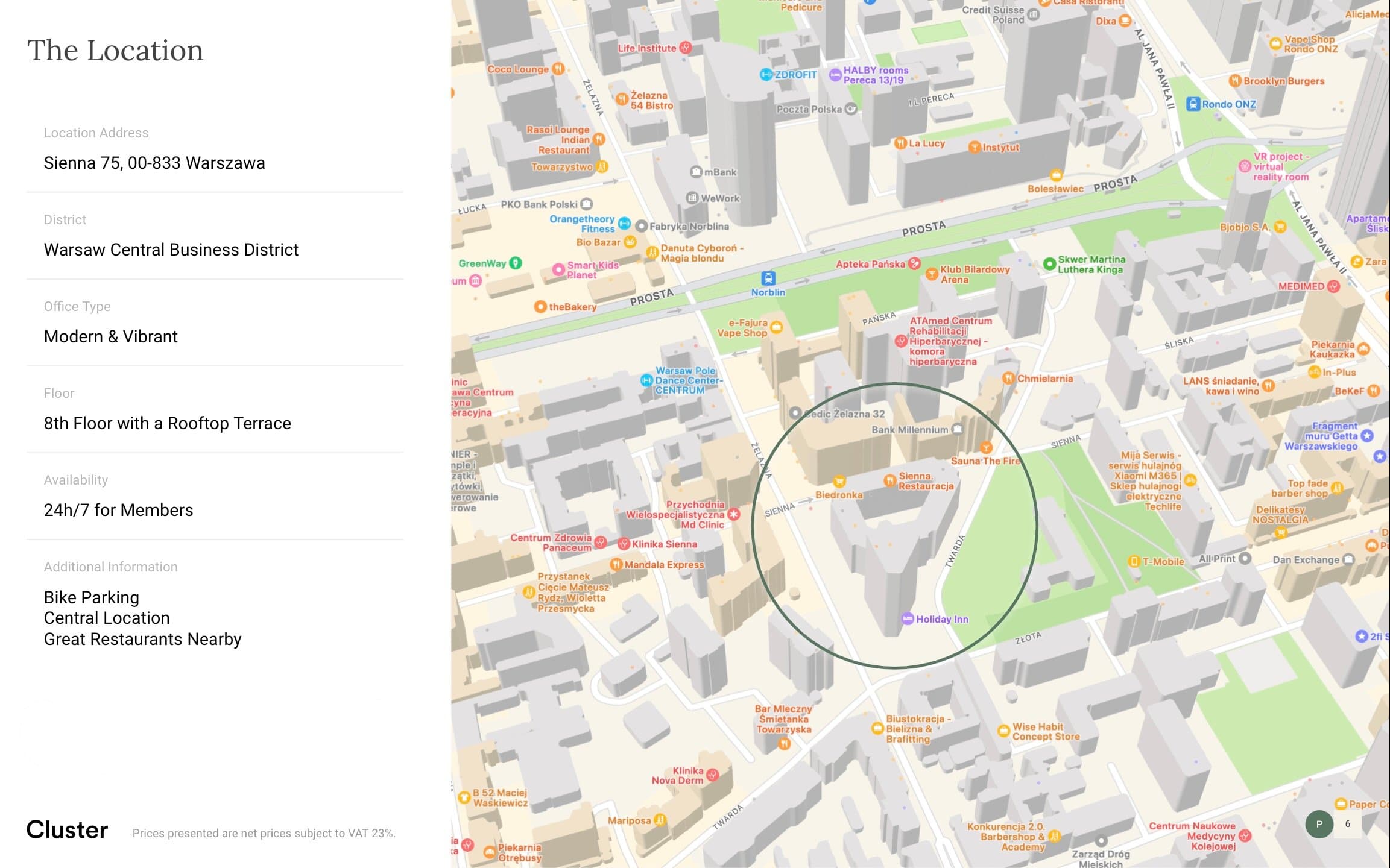Select the Bank Millennium map marker
This screenshot has width=1390, height=868.
957,429
